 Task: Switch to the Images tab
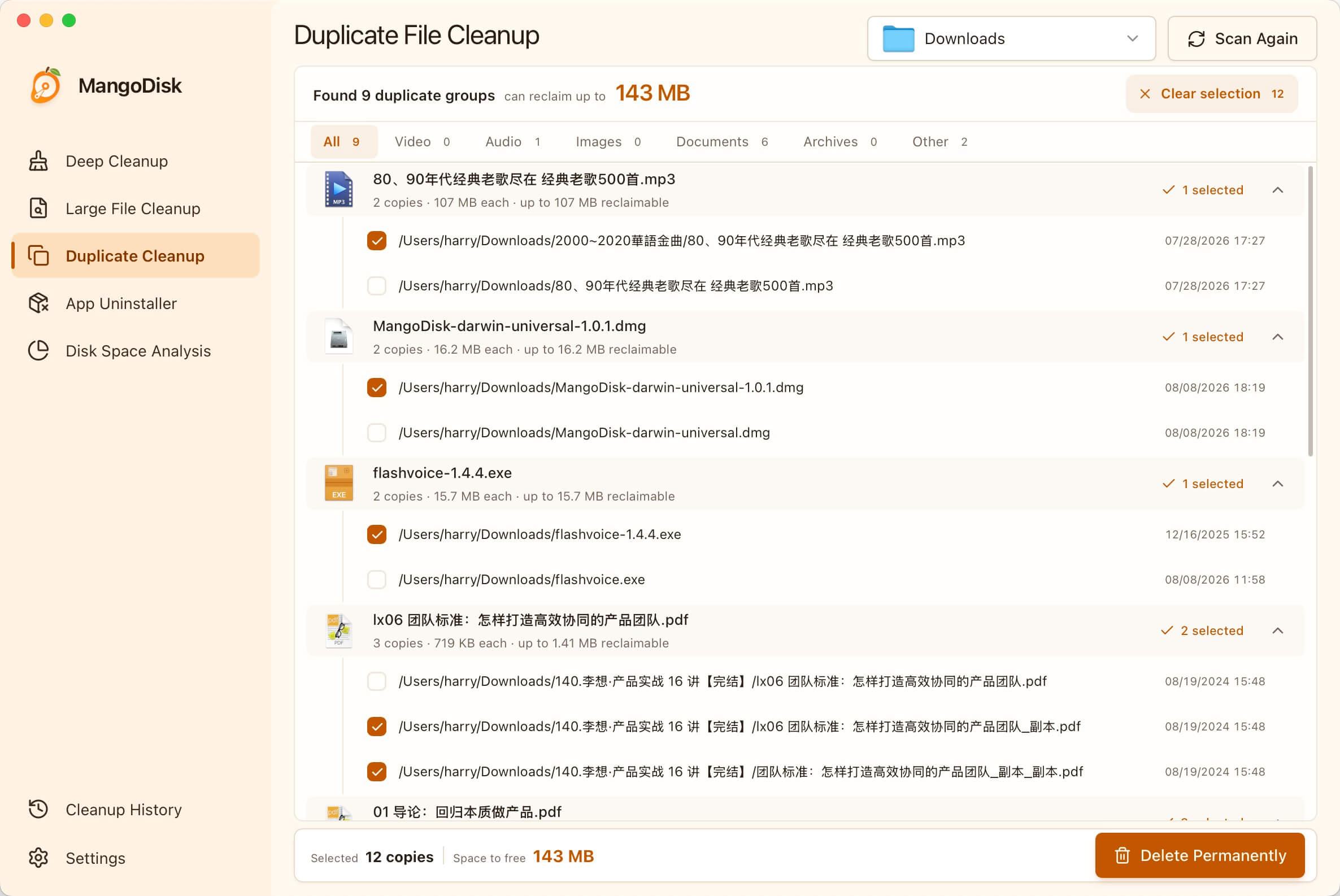tap(608, 142)
